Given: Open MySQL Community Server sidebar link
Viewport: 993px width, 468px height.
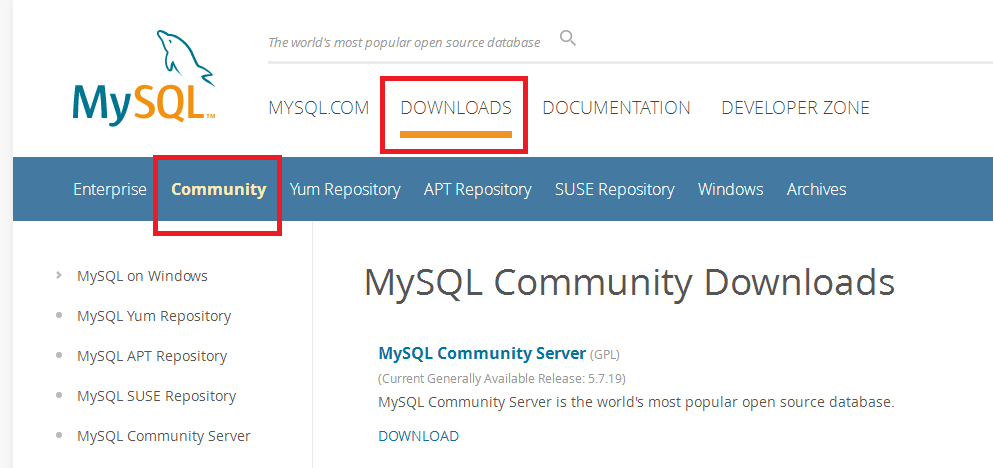Looking at the screenshot, I should click(164, 436).
